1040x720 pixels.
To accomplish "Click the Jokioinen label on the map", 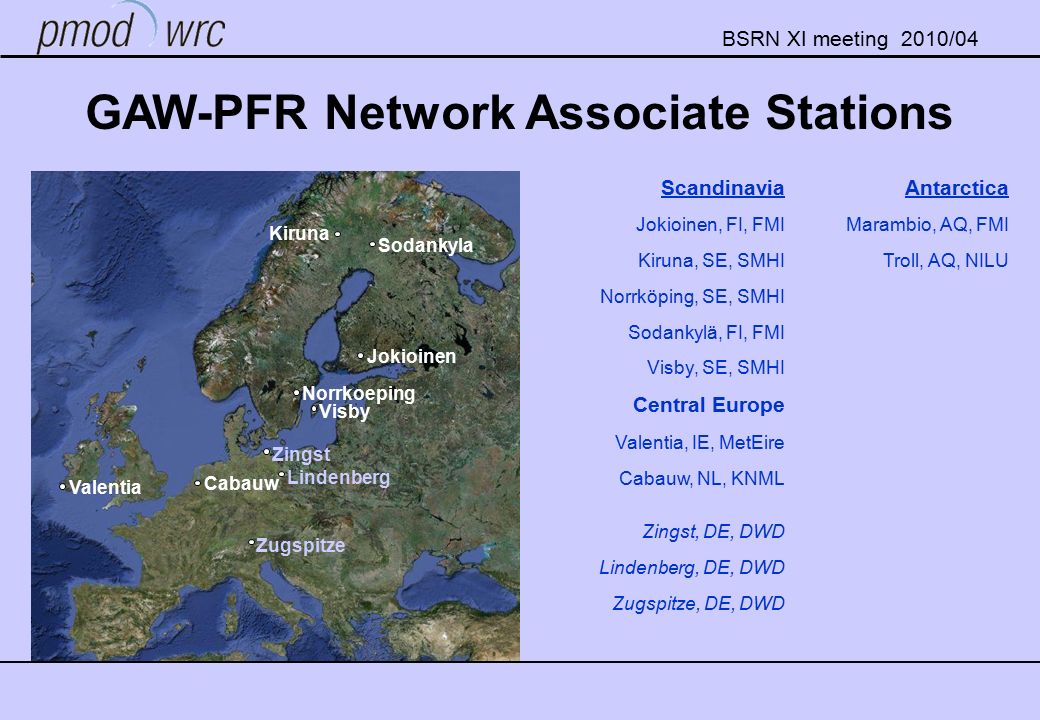I will point(411,357).
